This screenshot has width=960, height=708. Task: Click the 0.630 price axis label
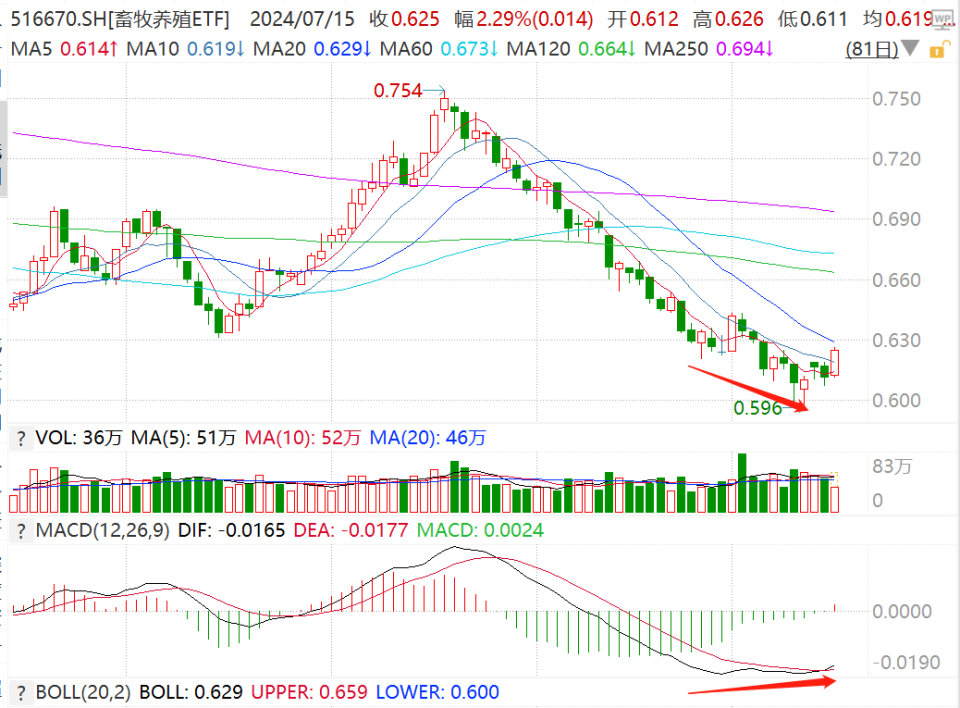point(896,341)
